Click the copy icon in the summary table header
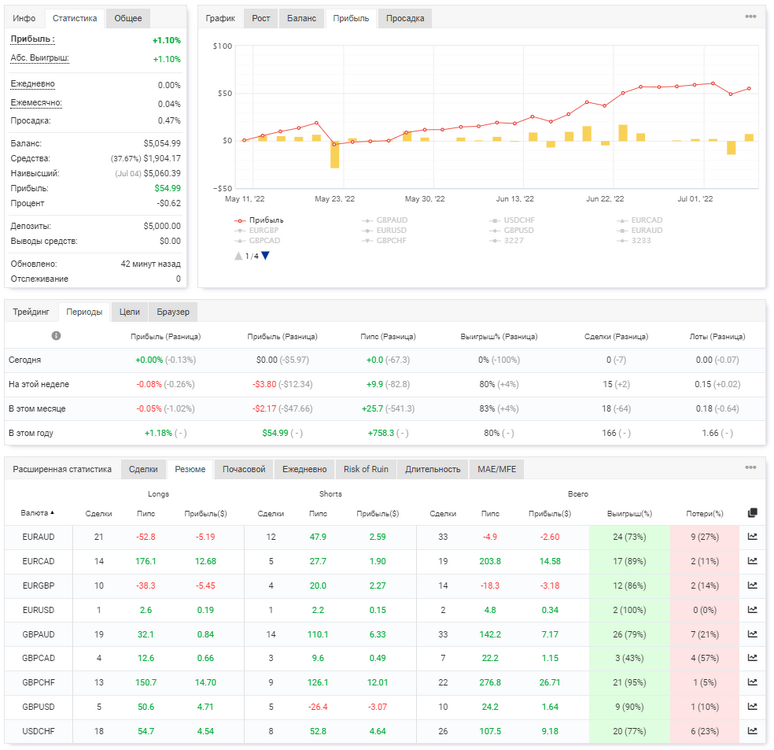The height and width of the screenshot is (750, 774). (x=752, y=513)
